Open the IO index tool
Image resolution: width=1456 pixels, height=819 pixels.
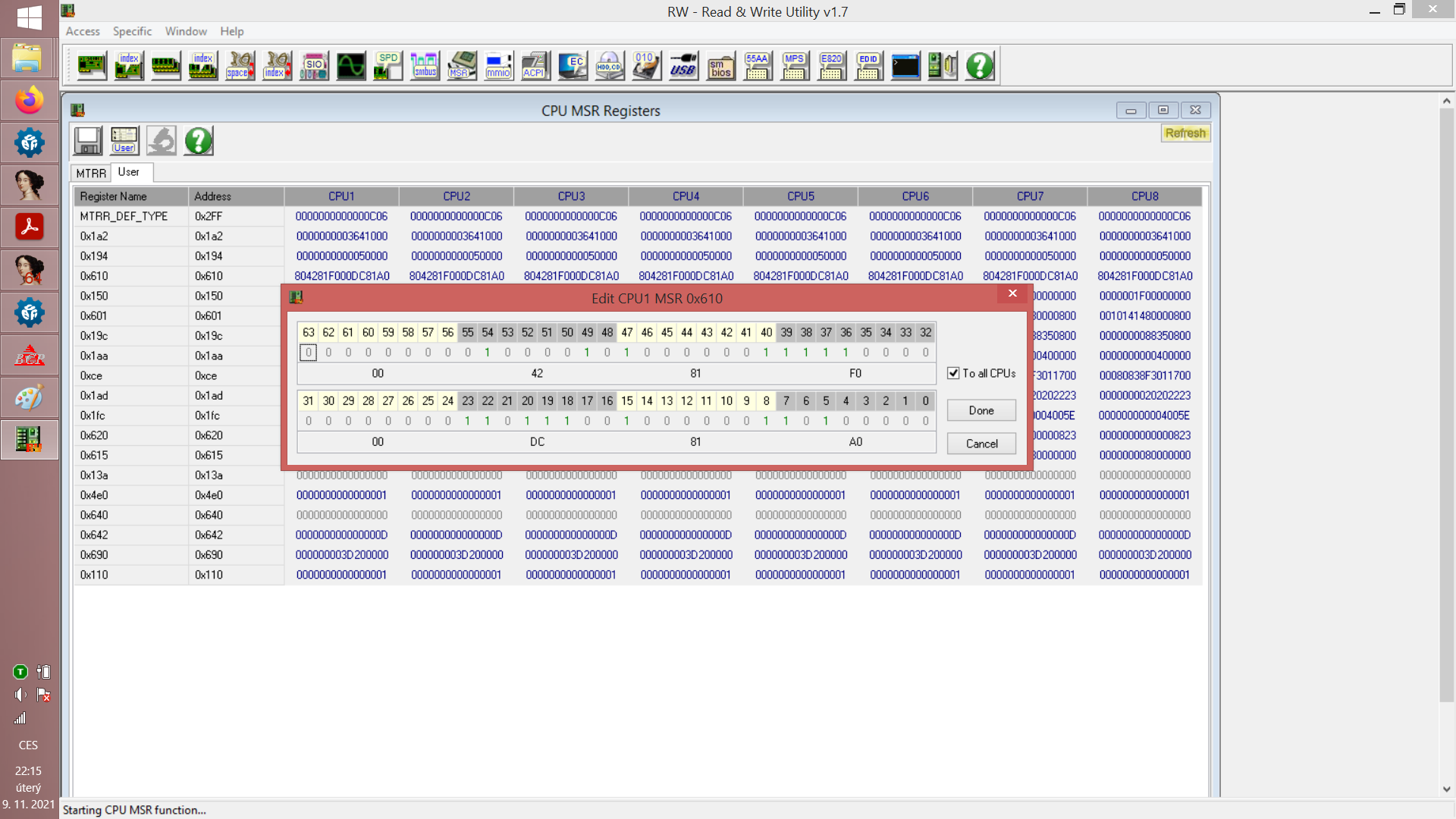pos(278,66)
